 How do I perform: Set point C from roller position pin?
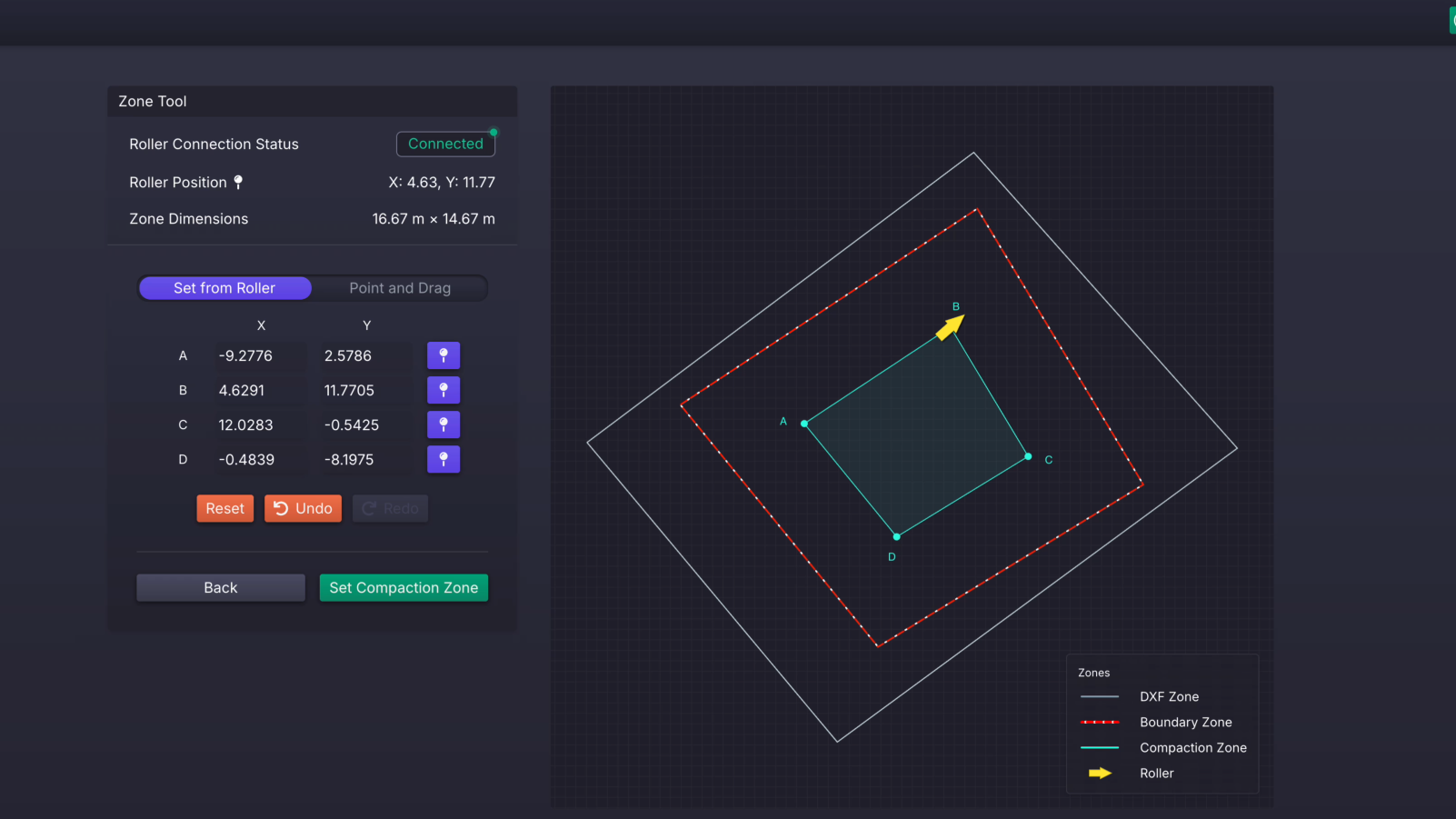444,424
